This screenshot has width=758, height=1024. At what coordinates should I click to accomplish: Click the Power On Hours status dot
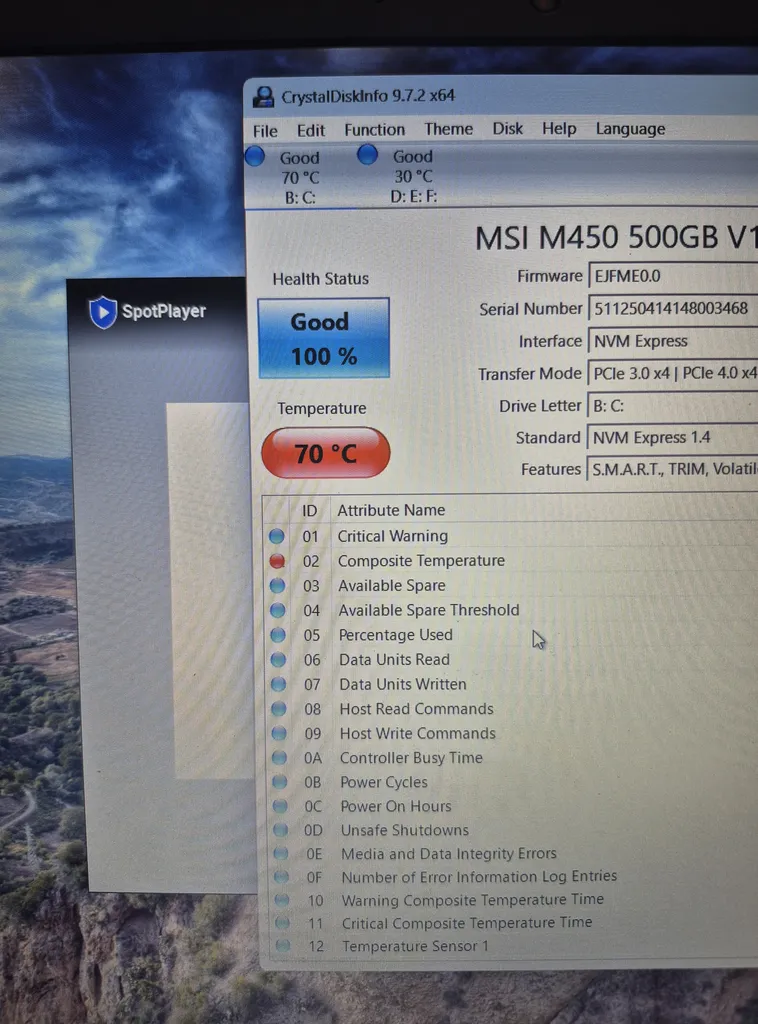click(x=281, y=806)
